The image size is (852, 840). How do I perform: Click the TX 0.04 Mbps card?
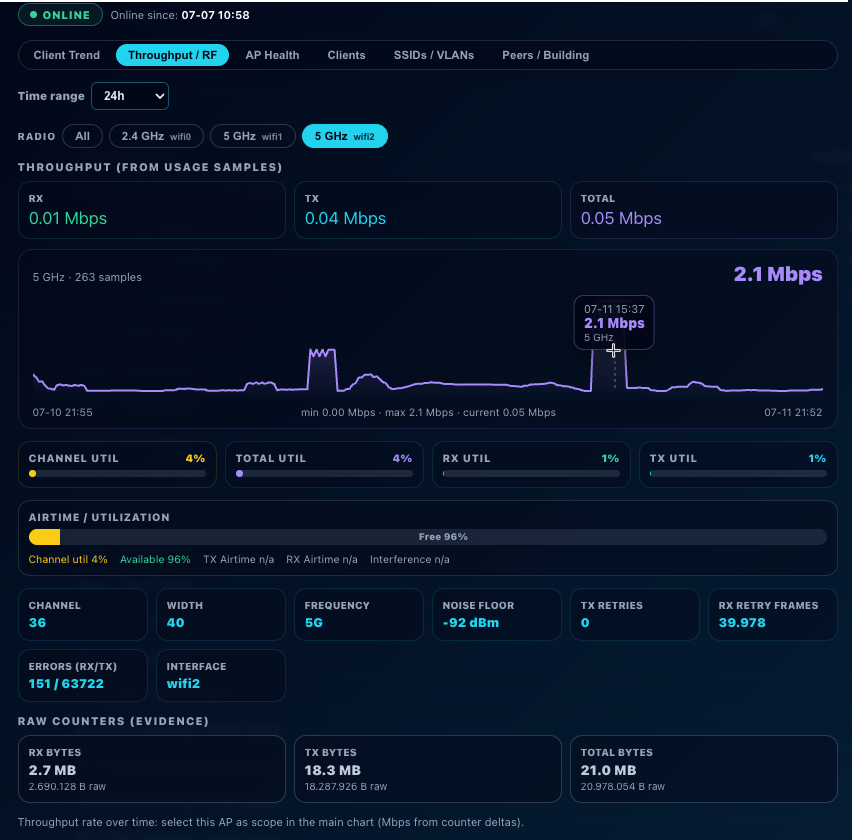pos(428,210)
